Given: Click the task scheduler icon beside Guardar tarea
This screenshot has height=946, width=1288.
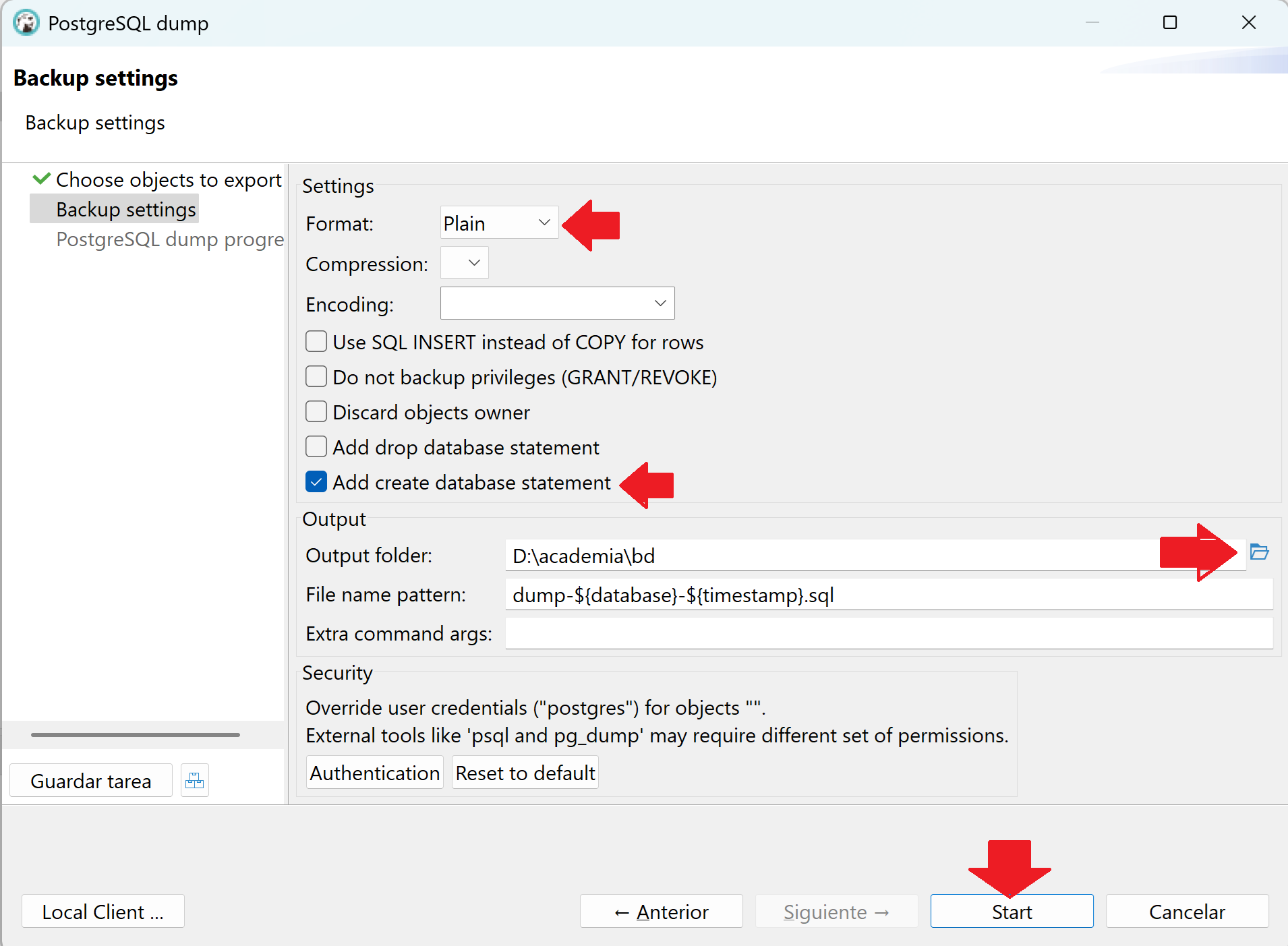Looking at the screenshot, I should [x=195, y=780].
